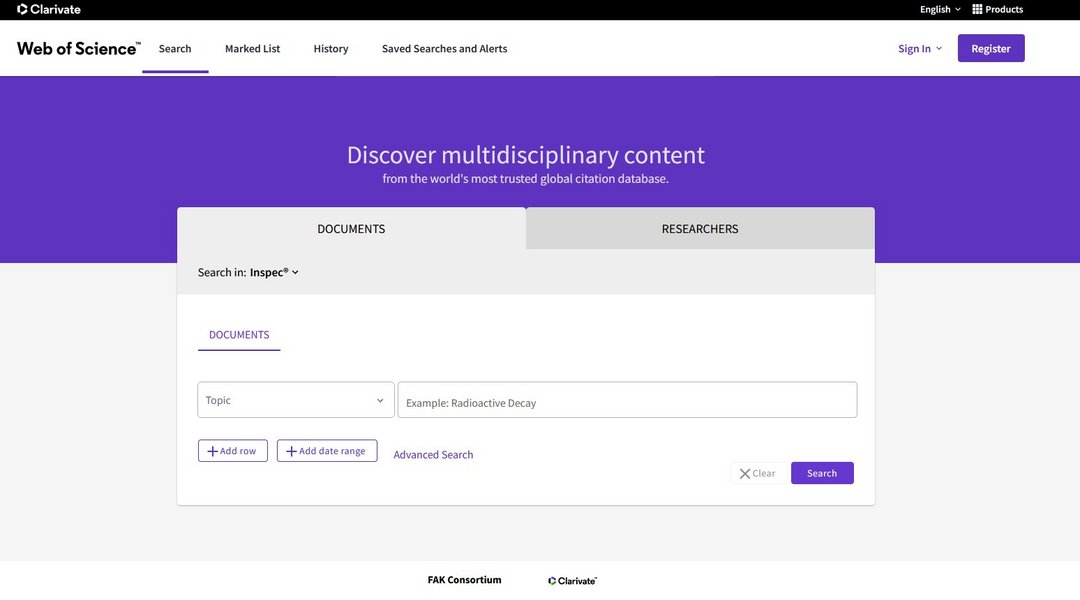Click the Clear button
1080x600 pixels.
757,473
